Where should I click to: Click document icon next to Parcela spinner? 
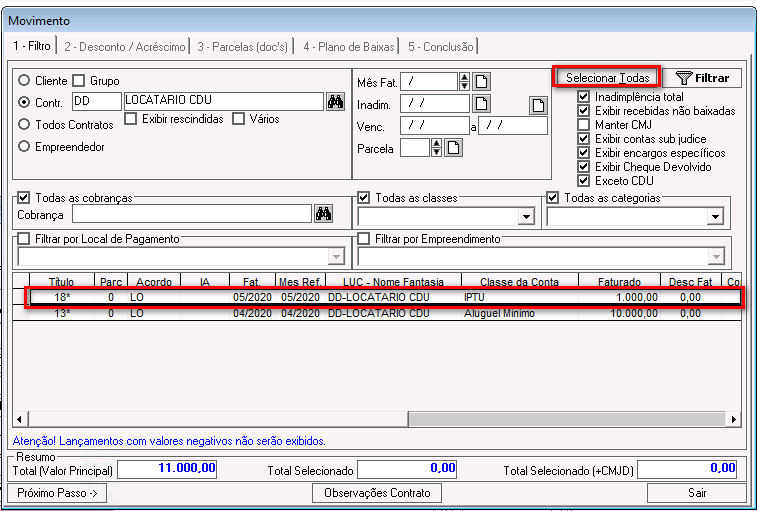[x=453, y=148]
